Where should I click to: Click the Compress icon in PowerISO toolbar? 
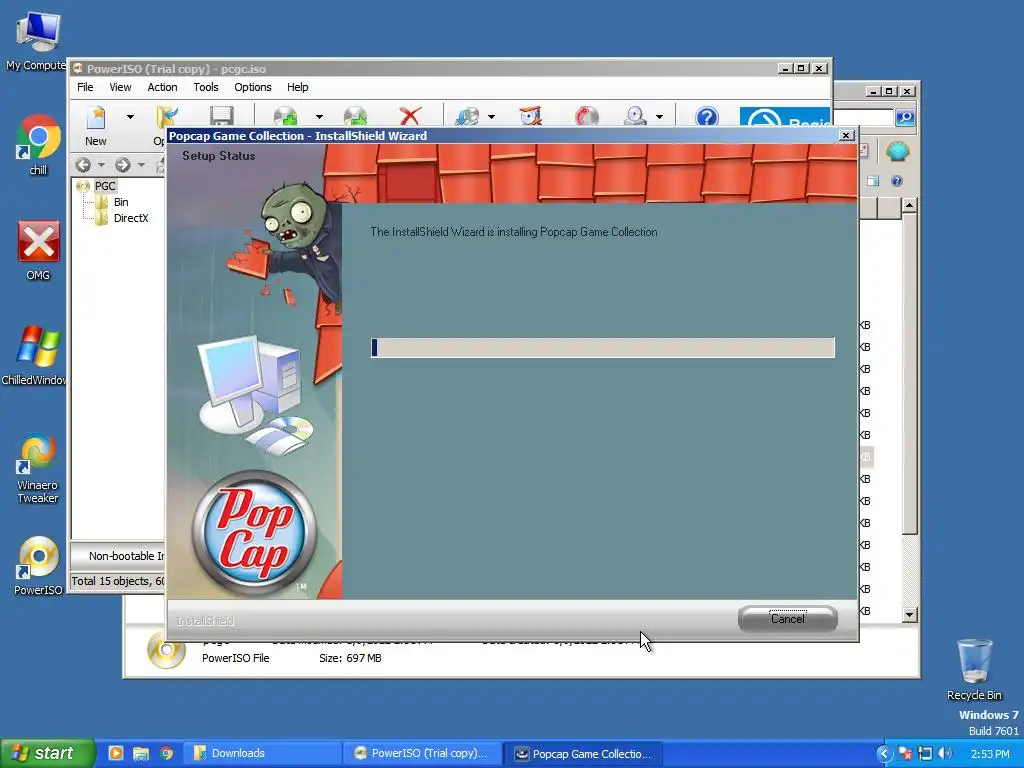click(530, 116)
